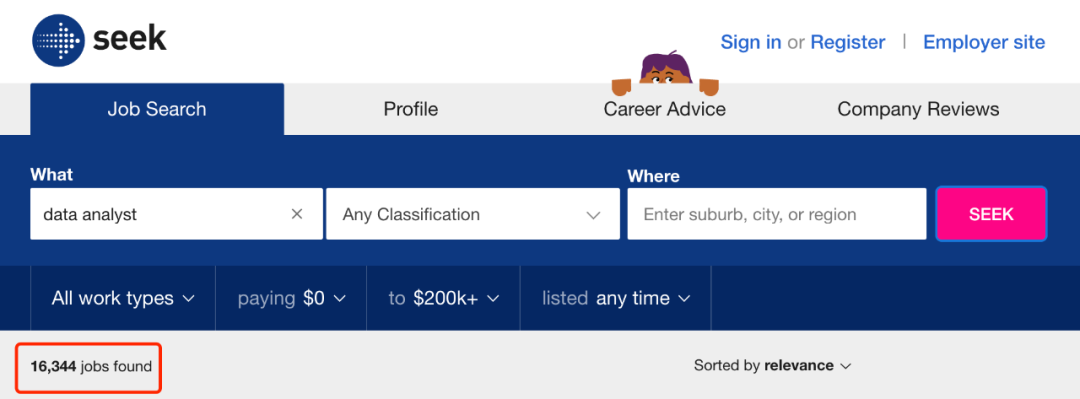Viewport: 1080px width, 399px height.
Task: Focus the Where location input field
Action: 777,214
